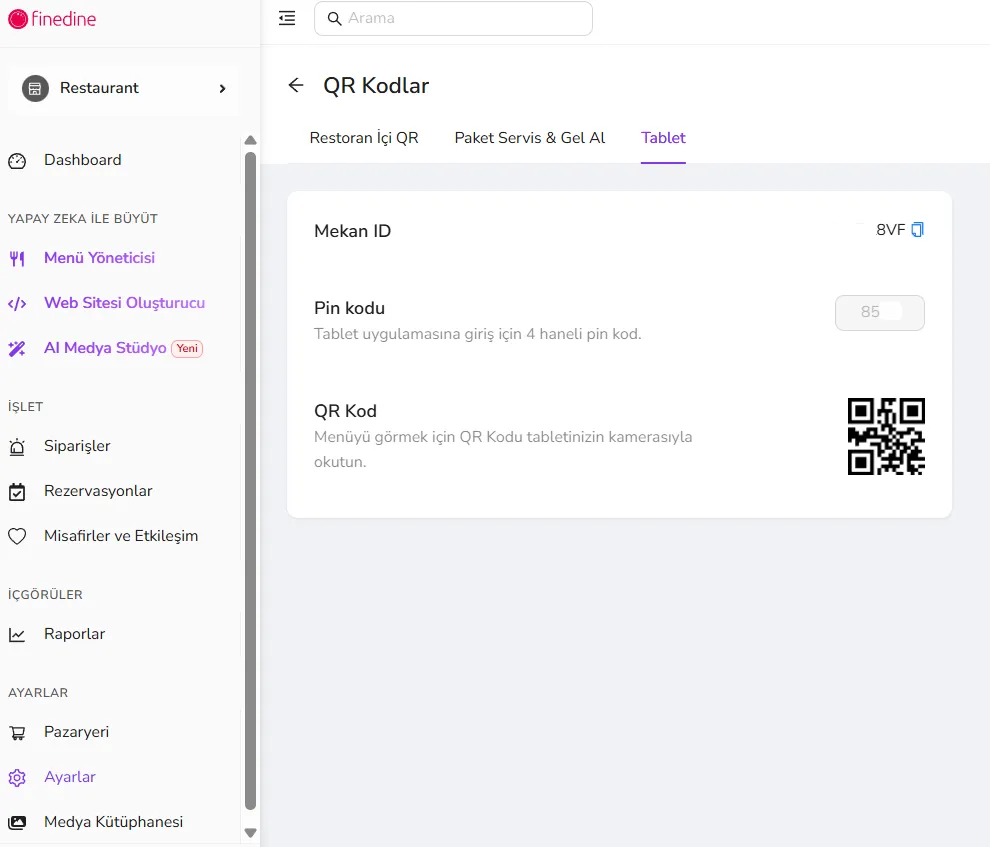This screenshot has width=990, height=847.
Task: Click the Pin kodu field
Action: 880,312
